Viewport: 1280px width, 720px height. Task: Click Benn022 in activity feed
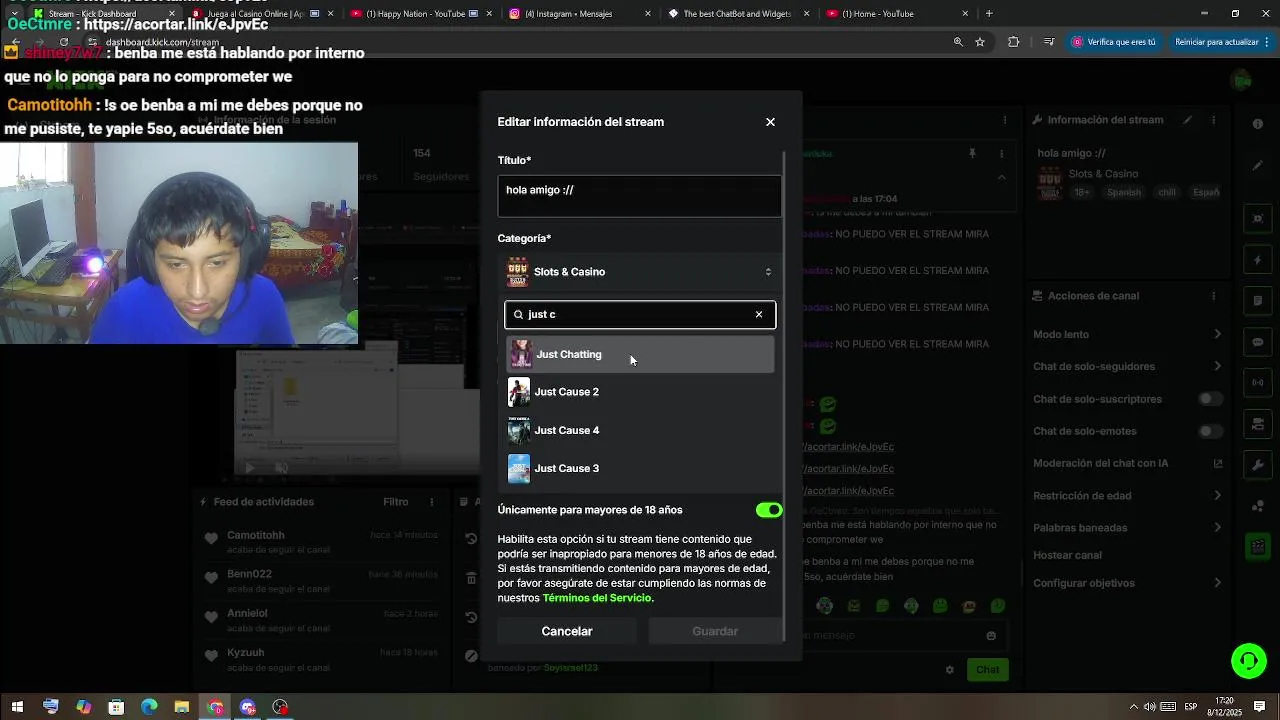point(249,574)
